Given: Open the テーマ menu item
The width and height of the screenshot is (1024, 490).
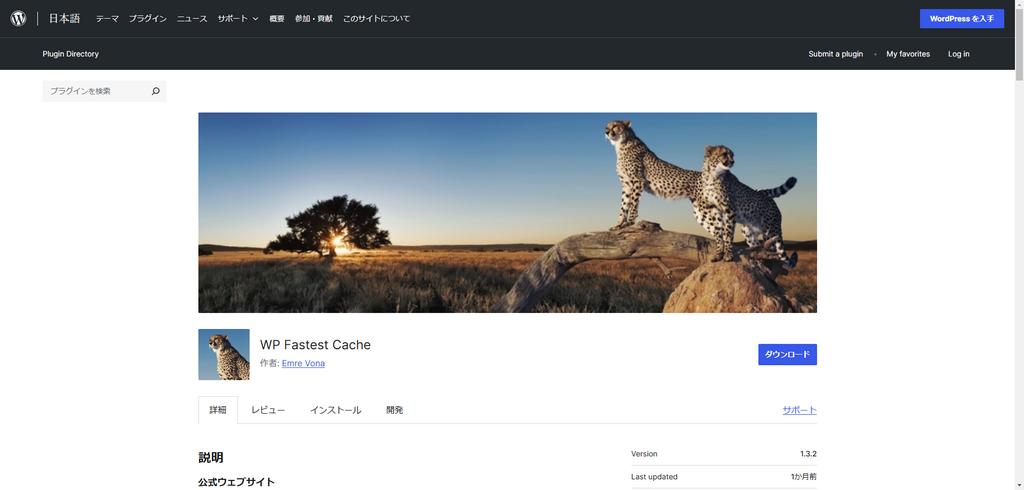Looking at the screenshot, I should coord(107,19).
